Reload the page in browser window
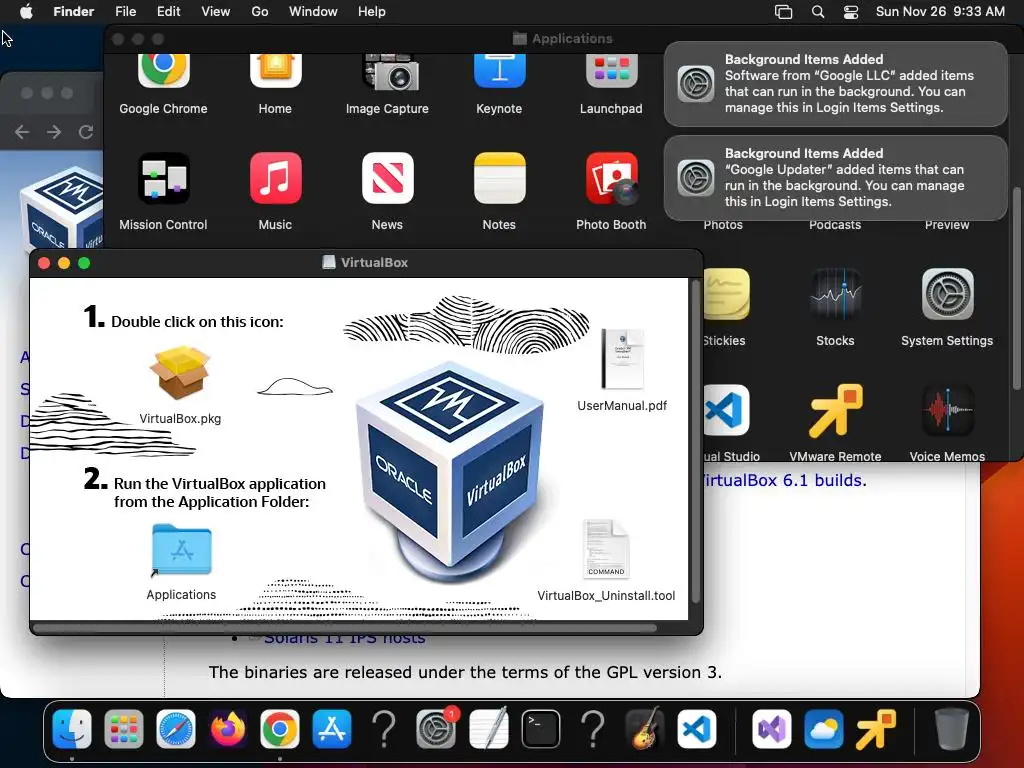 86,132
